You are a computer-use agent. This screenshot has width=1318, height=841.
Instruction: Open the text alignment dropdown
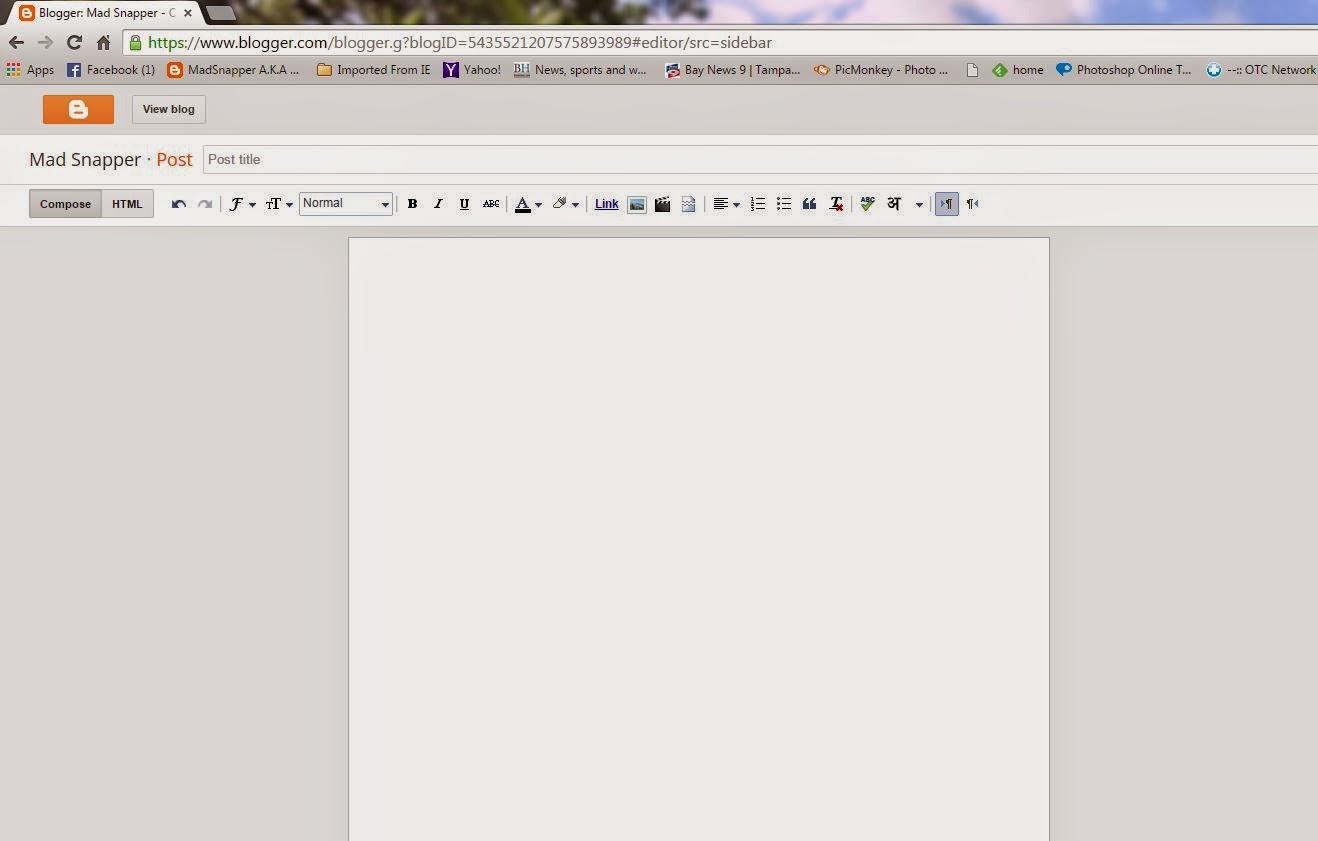pyautogui.click(x=726, y=204)
